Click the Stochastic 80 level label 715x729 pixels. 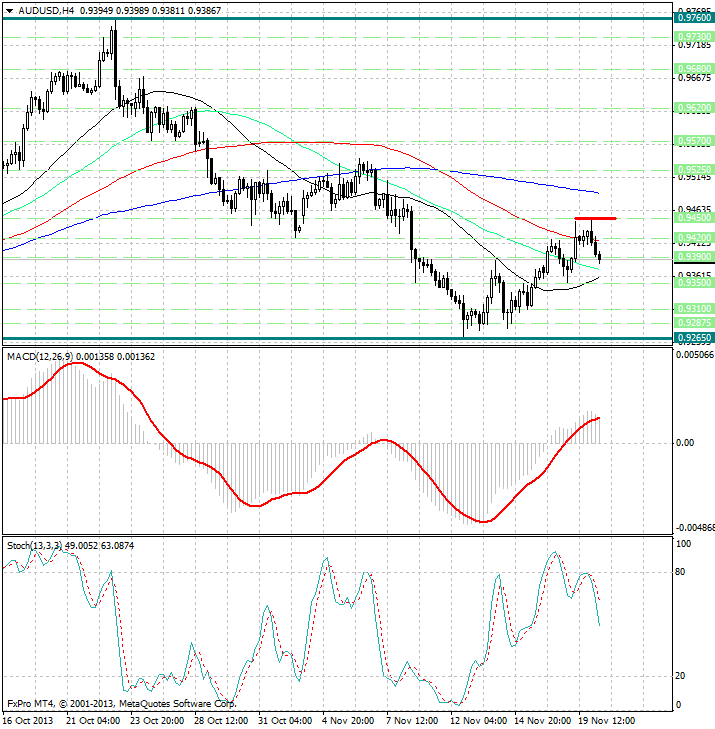tap(680, 572)
